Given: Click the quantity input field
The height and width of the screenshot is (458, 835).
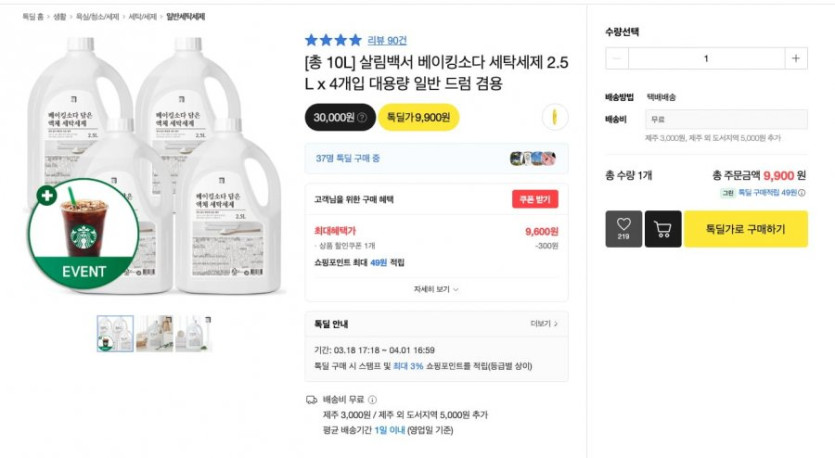Looking at the screenshot, I should coord(706,58).
